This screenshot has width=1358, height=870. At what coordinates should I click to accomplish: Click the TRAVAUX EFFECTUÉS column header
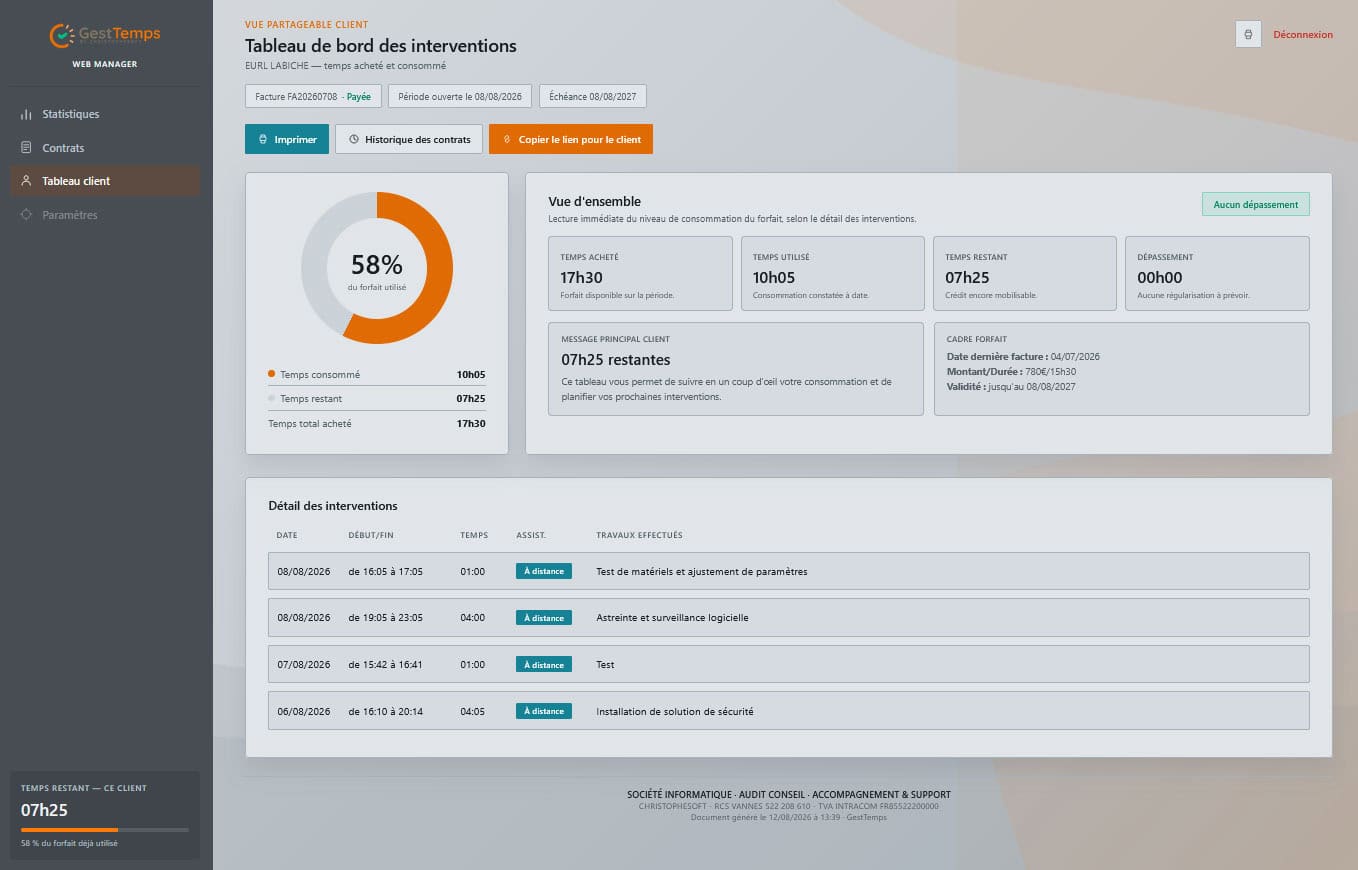639,535
